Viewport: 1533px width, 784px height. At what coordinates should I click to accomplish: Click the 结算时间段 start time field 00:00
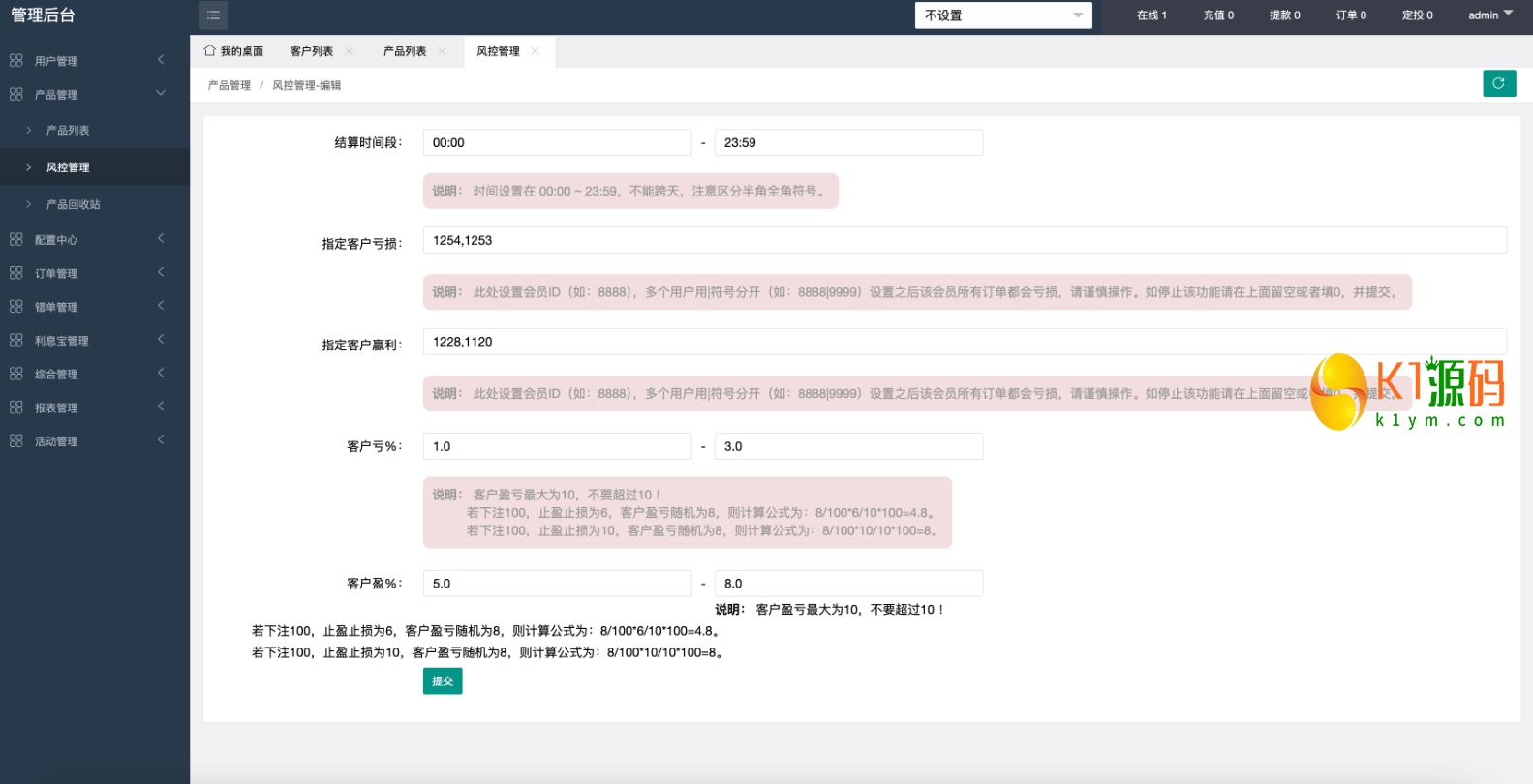coord(557,142)
